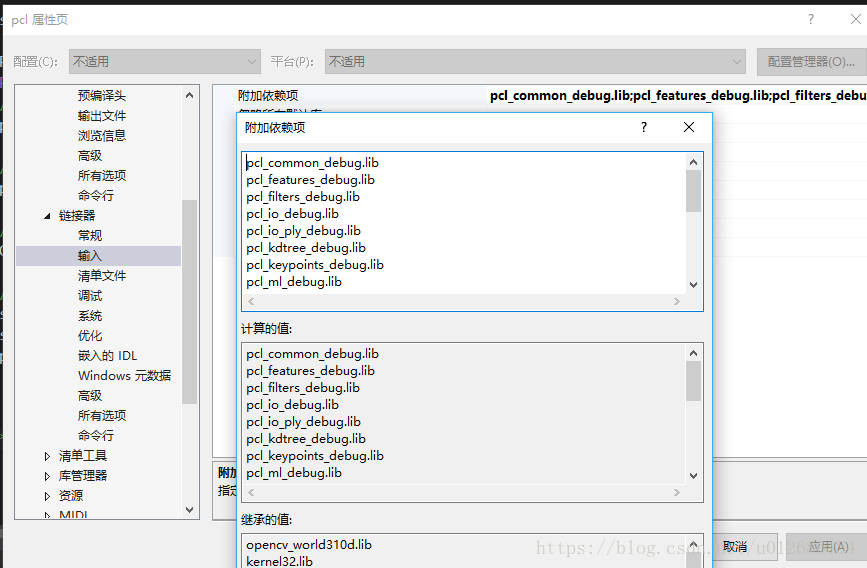Click scroll up arrow of property tree
The width and height of the screenshot is (867, 568).
[x=190, y=95]
